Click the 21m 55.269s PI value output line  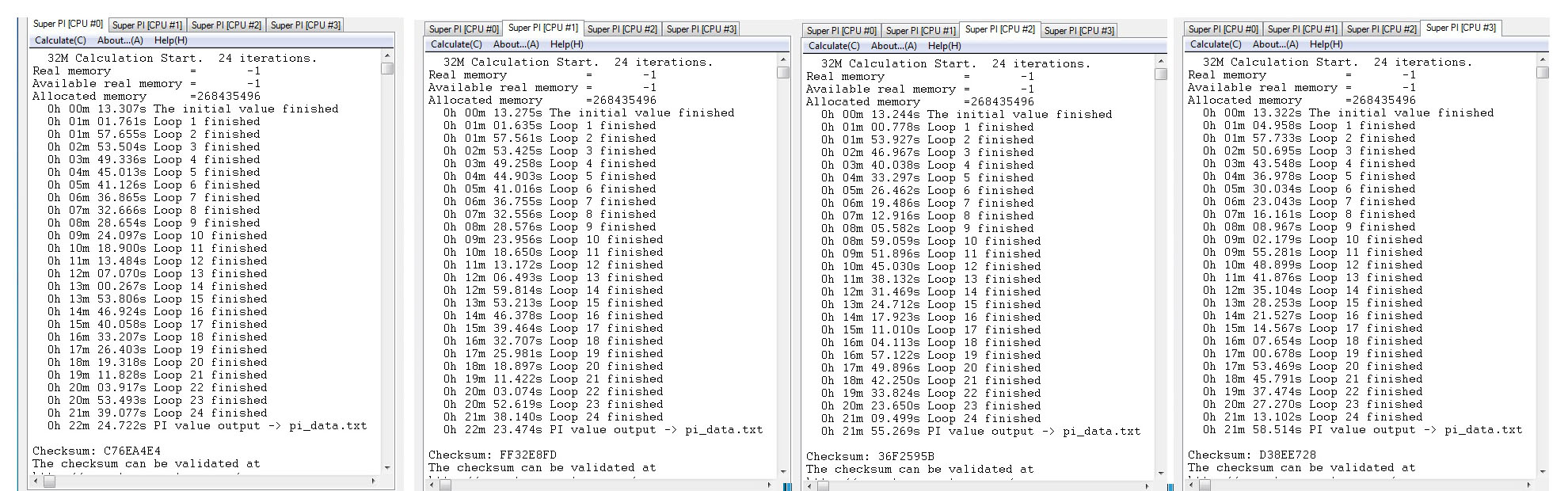981,432
